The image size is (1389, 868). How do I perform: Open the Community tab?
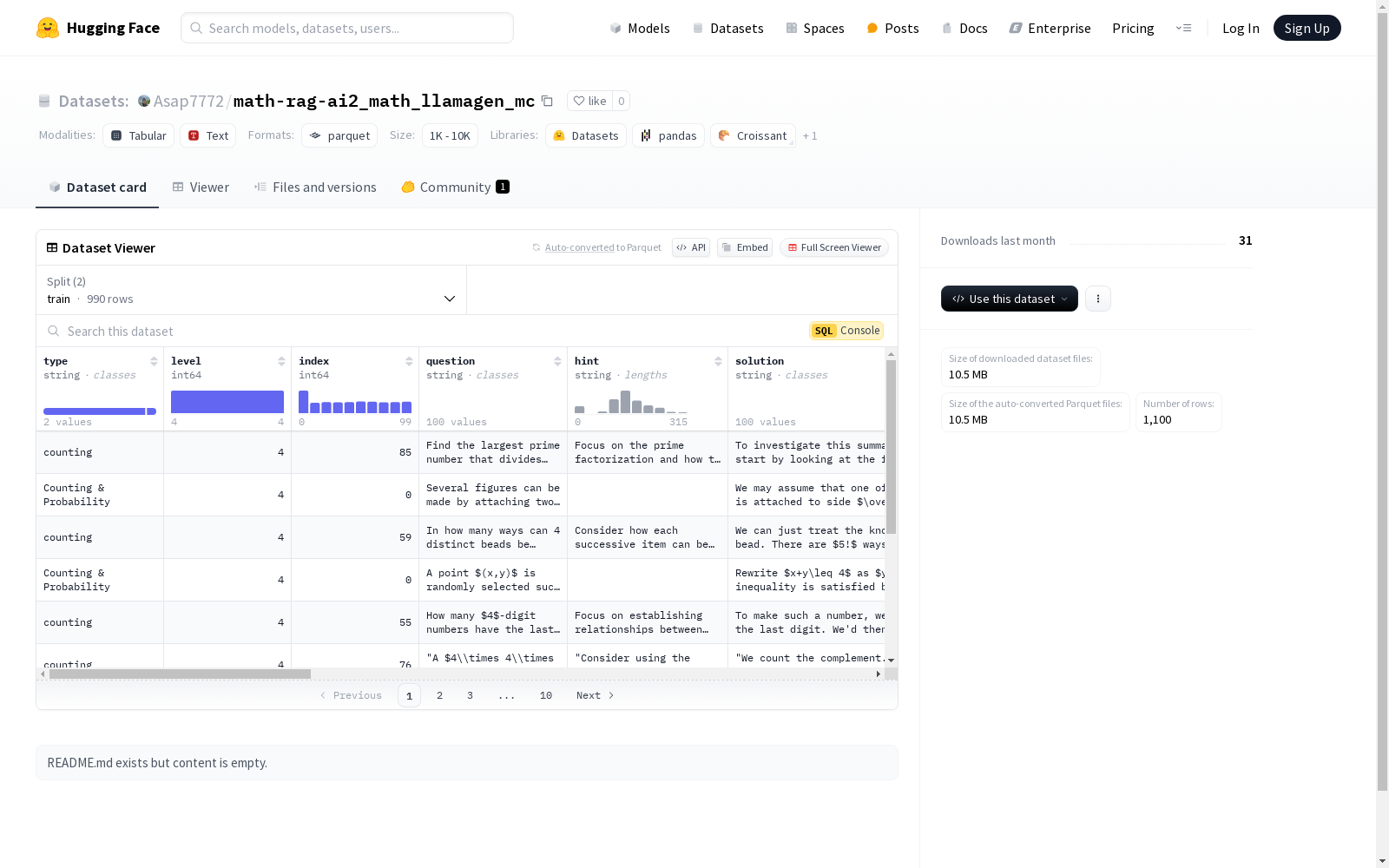[x=456, y=187]
